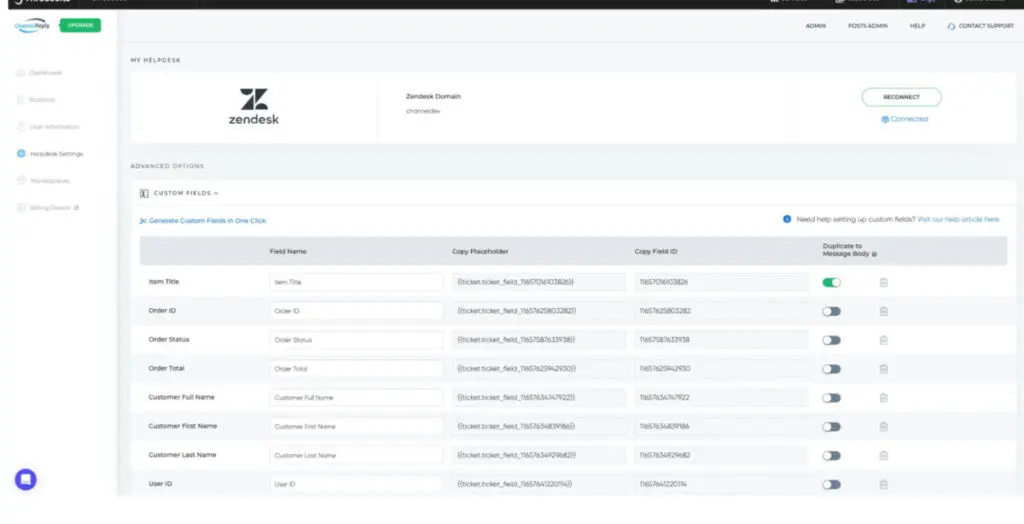Open the help article link for custom fields
The width and height of the screenshot is (1024, 524).
(x=958, y=219)
